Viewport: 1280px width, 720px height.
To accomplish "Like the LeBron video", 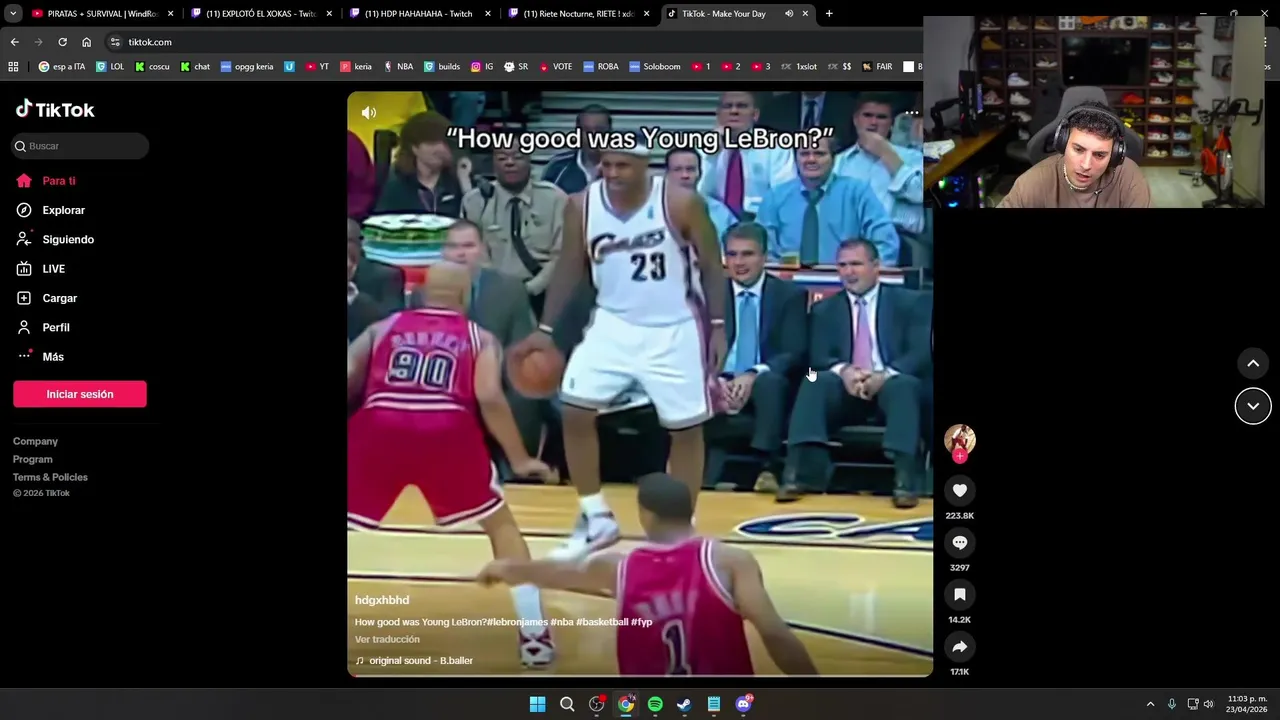I will pos(960,490).
